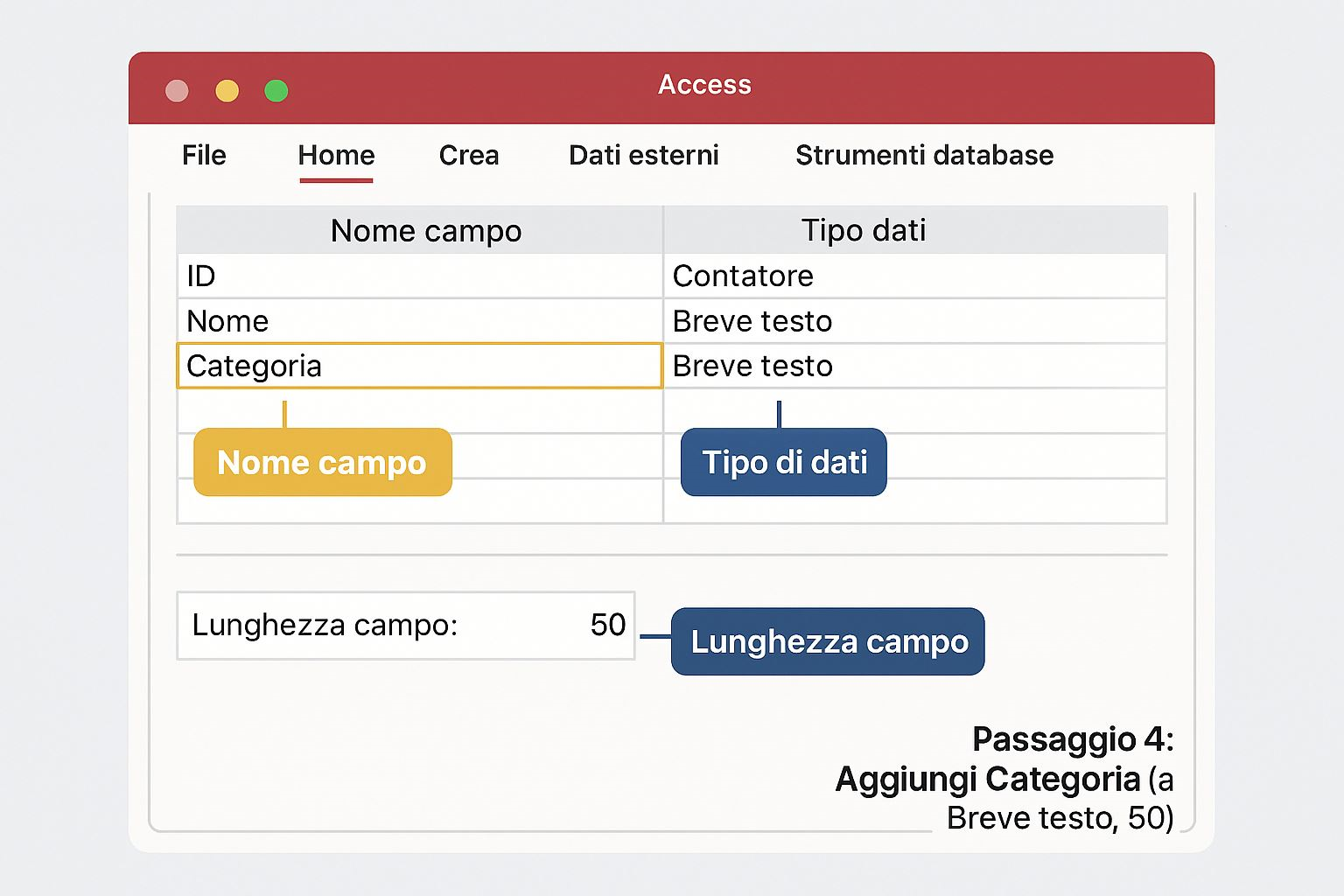Select the ID field name cell

419,276
